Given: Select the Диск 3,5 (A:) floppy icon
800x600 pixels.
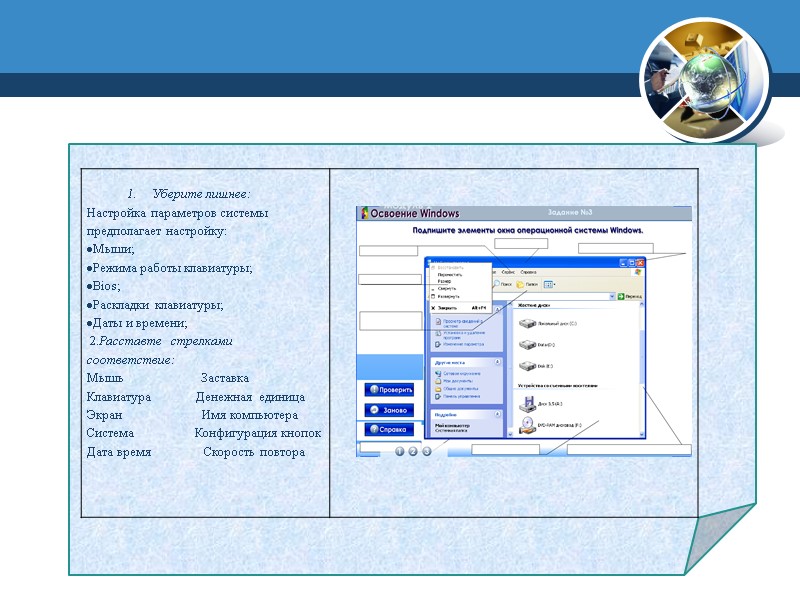Looking at the screenshot, I should pyautogui.click(x=528, y=404).
